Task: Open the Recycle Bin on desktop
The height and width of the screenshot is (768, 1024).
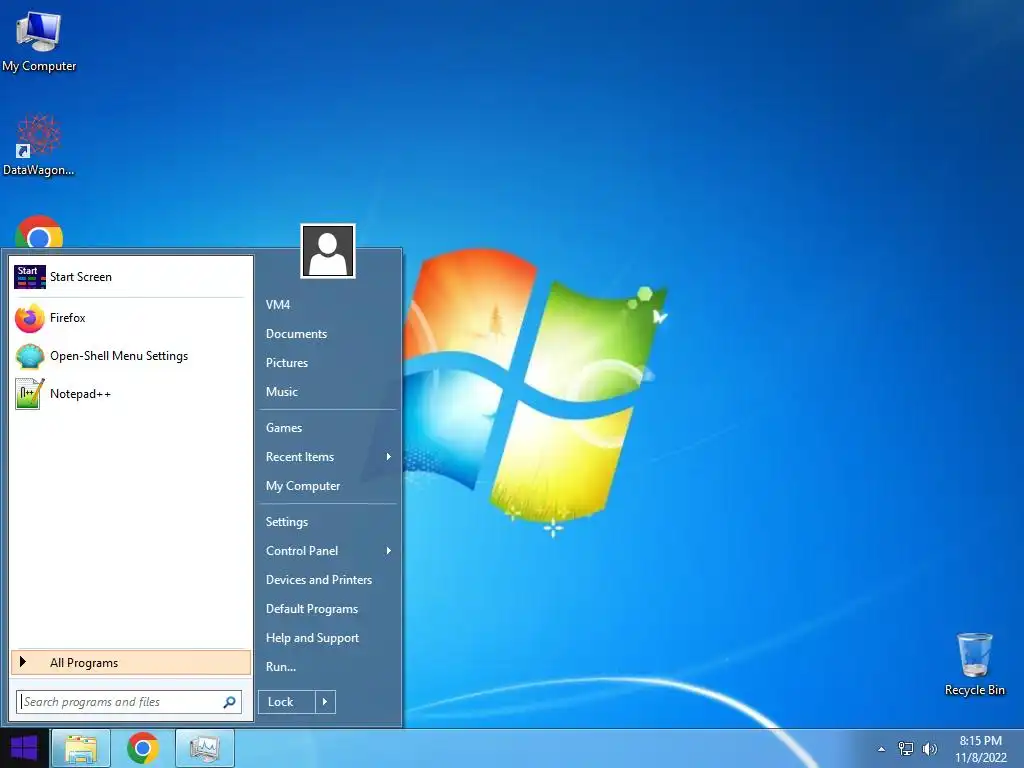Action: (x=974, y=664)
